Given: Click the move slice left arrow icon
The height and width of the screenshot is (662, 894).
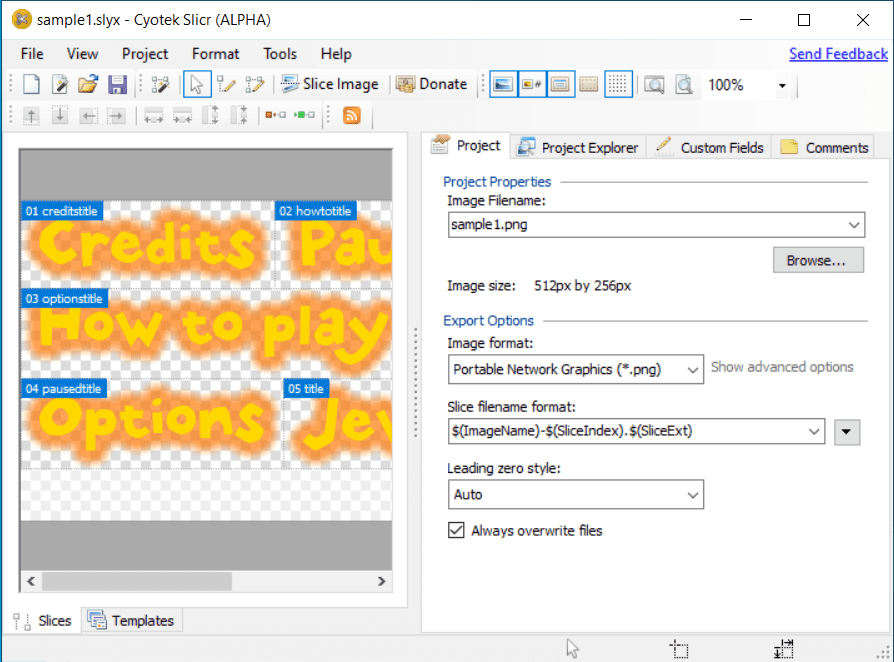Looking at the screenshot, I should 88,116.
